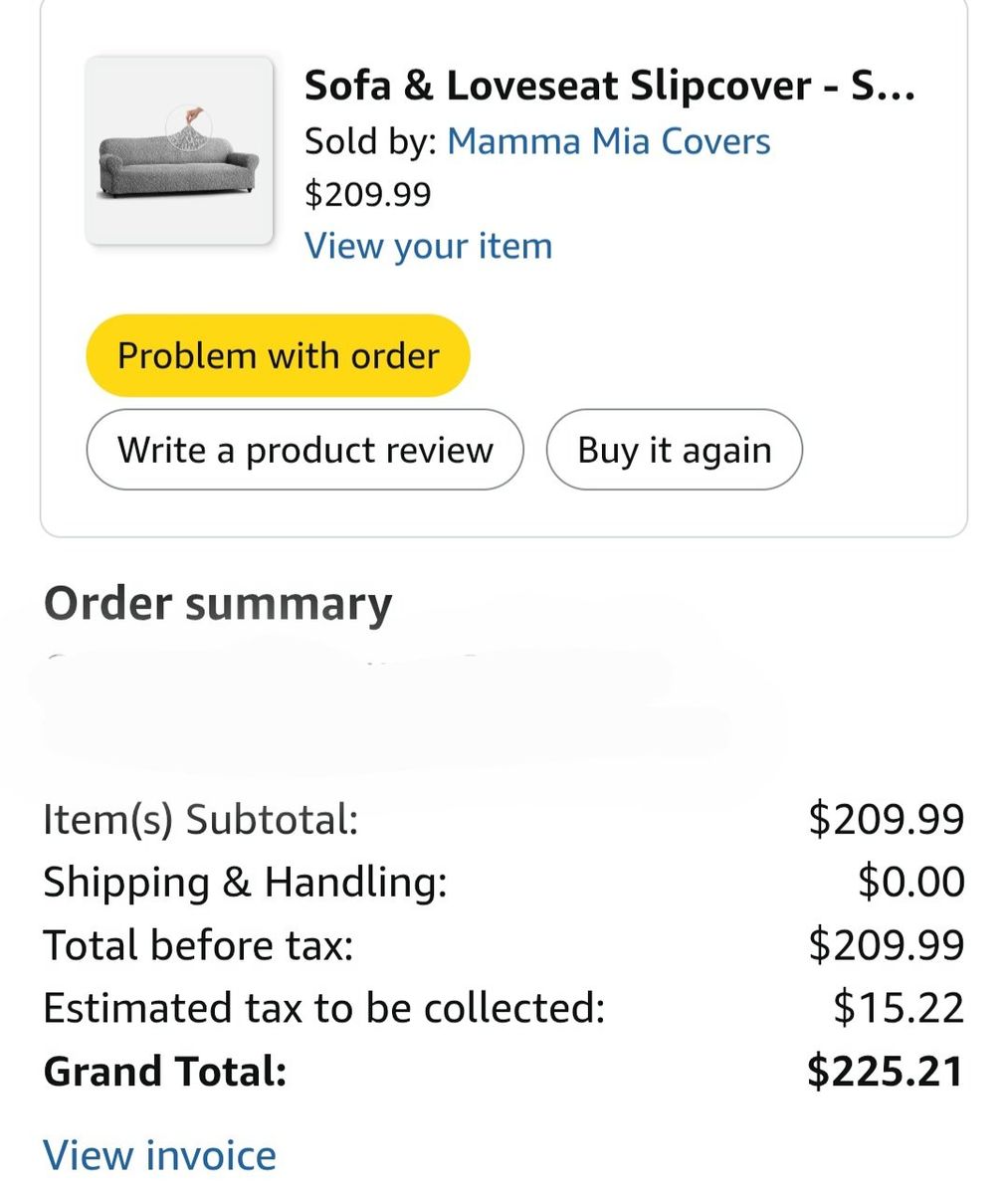Screen dimensions: 1008x1194
Task: Click the View your item link
Action: [x=428, y=246]
